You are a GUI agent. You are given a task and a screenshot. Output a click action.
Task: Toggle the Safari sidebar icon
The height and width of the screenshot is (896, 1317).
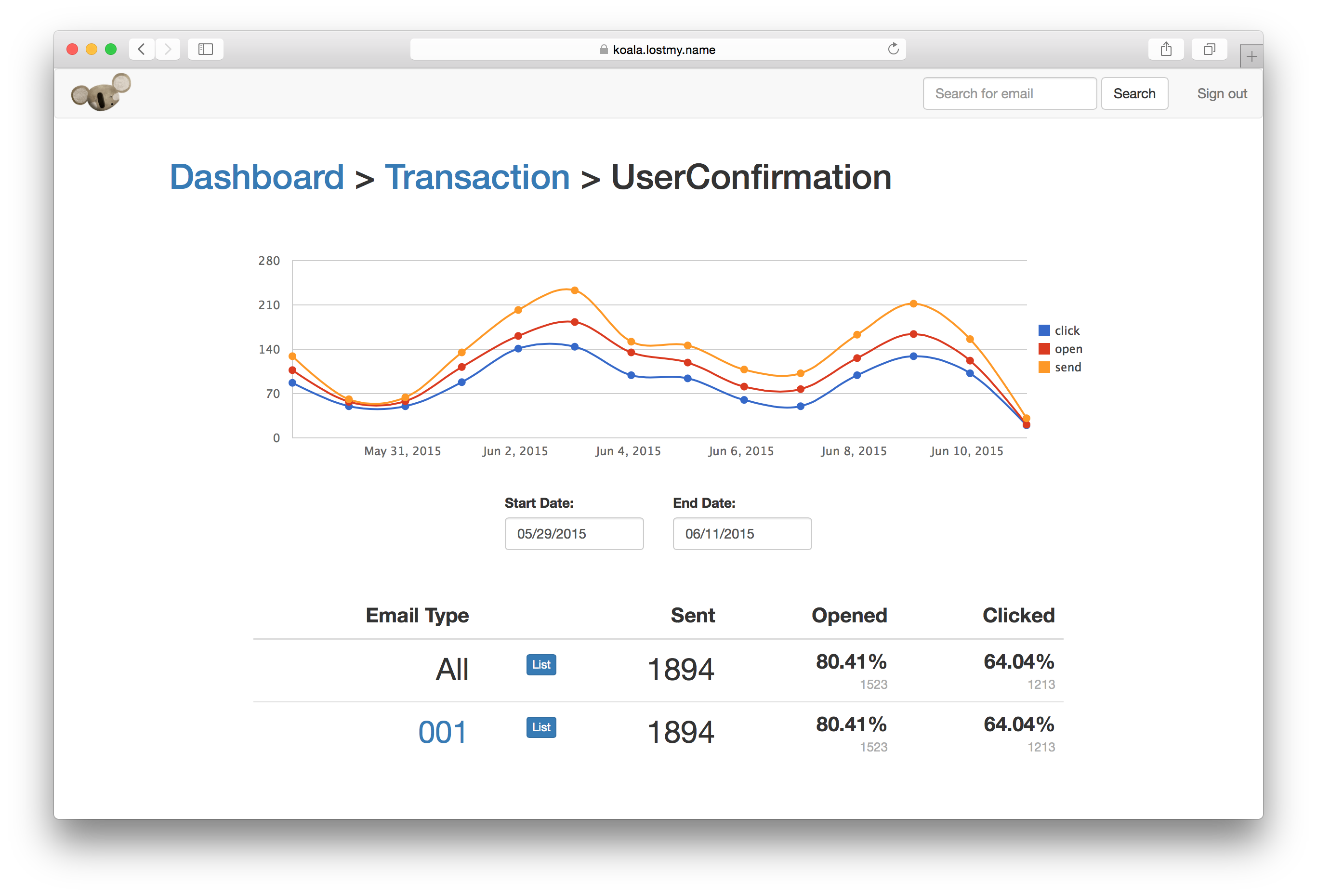(x=205, y=49)
